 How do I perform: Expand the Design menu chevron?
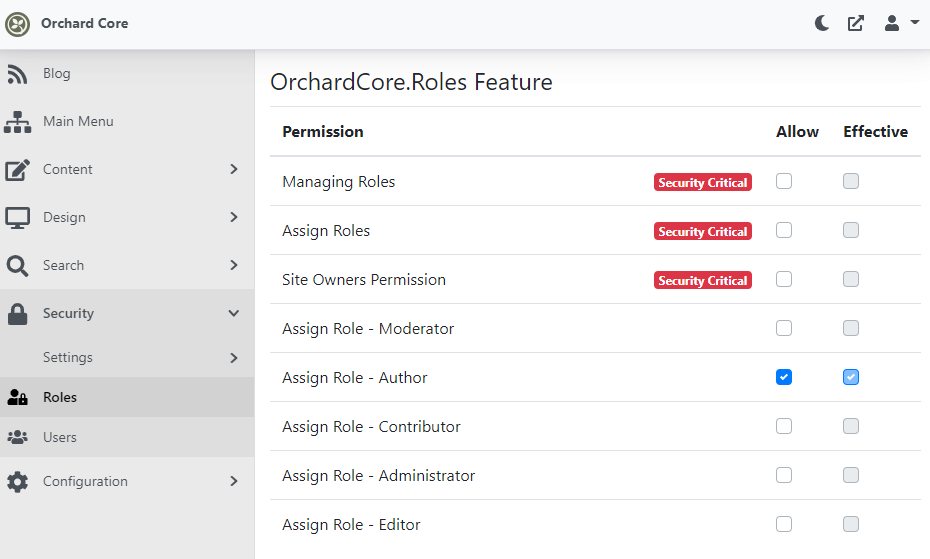[234, 217]
